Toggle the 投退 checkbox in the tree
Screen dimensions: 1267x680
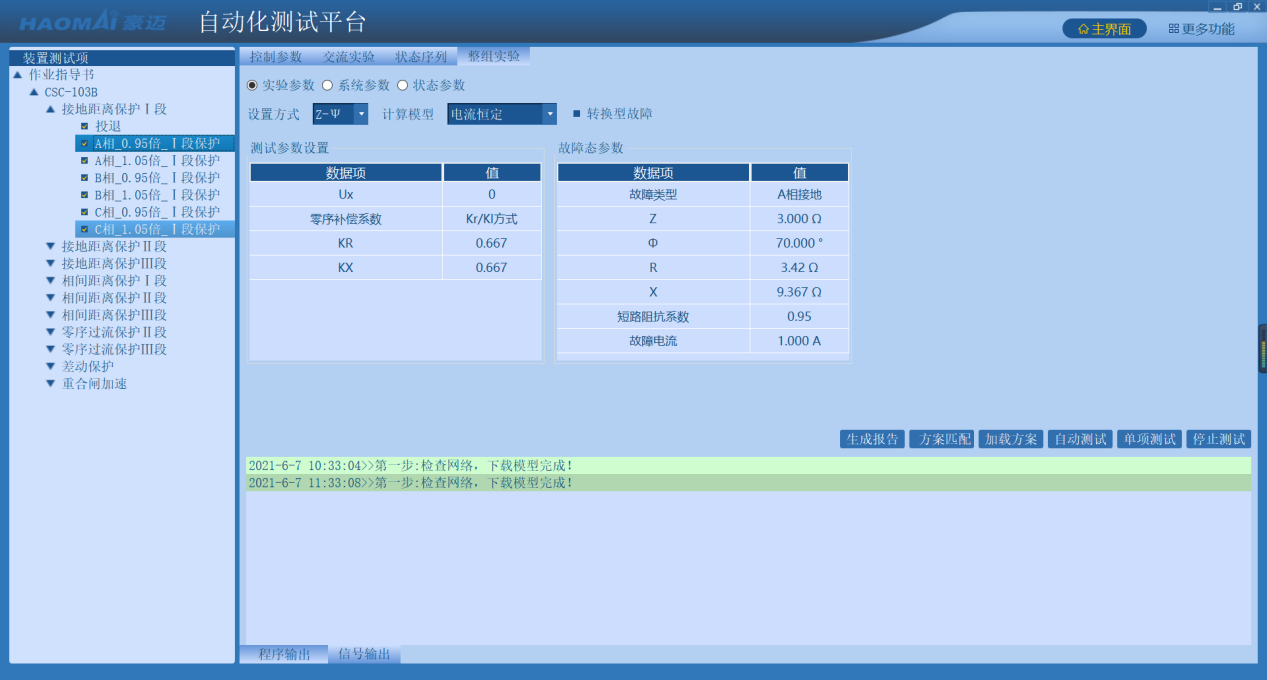click(84, 127)
